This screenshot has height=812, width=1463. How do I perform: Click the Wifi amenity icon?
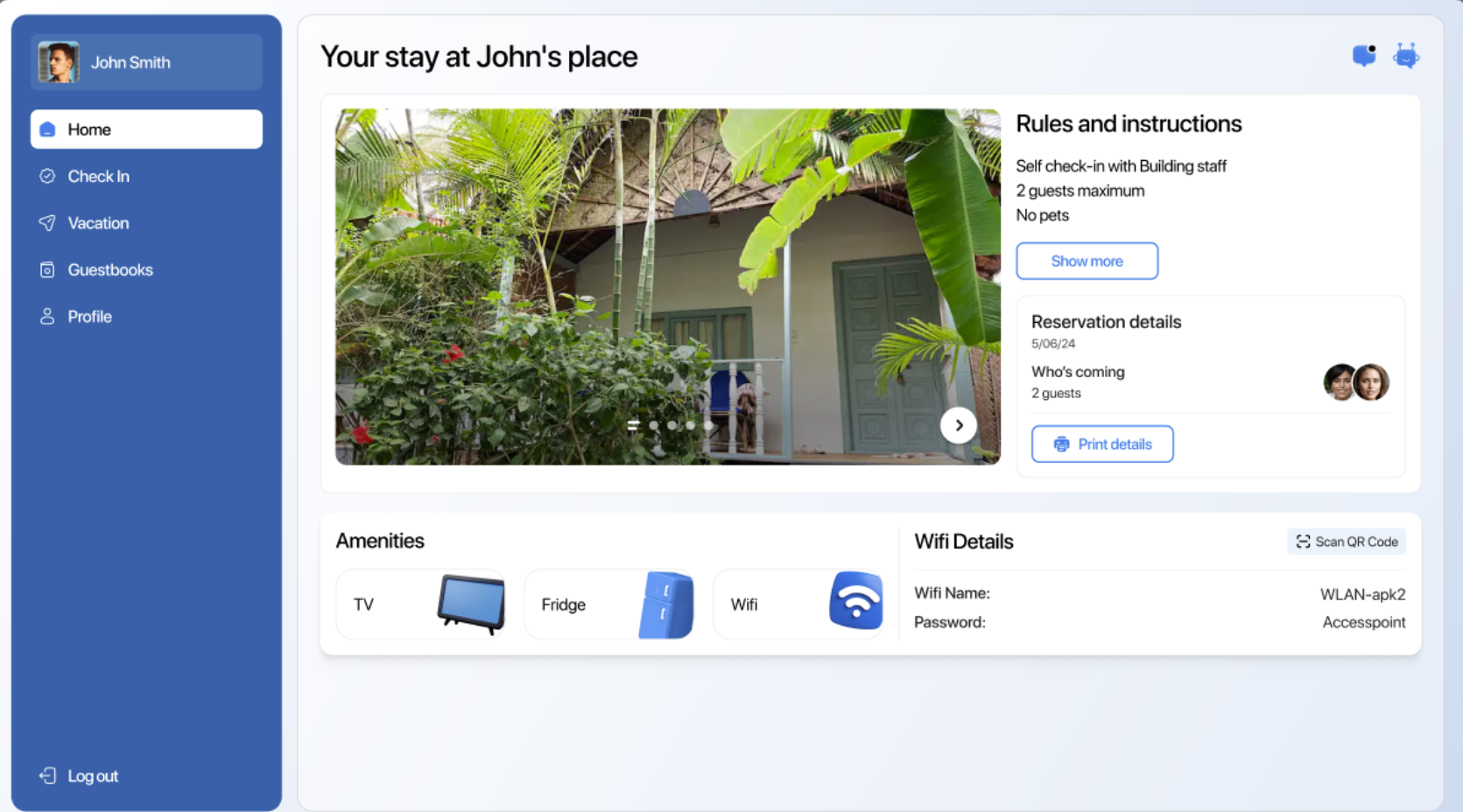(x=855, y=601)
